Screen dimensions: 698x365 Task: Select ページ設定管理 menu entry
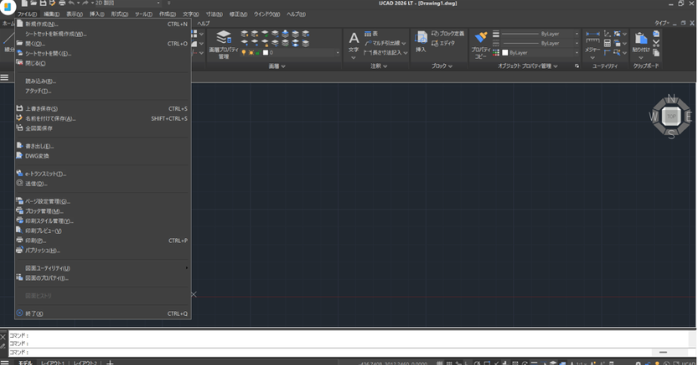[x=103, y=201]
